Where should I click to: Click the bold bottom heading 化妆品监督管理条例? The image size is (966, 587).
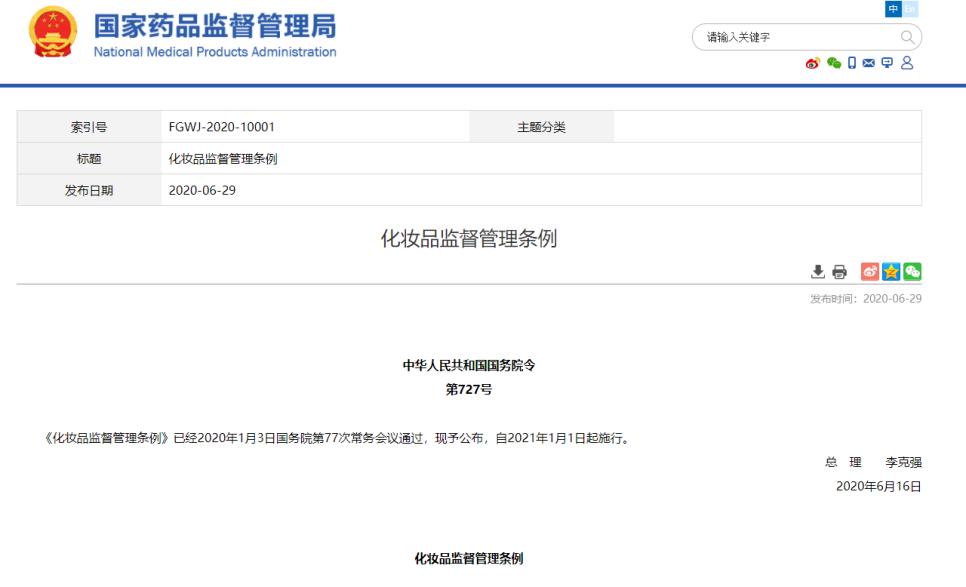(x=469, y=559)
